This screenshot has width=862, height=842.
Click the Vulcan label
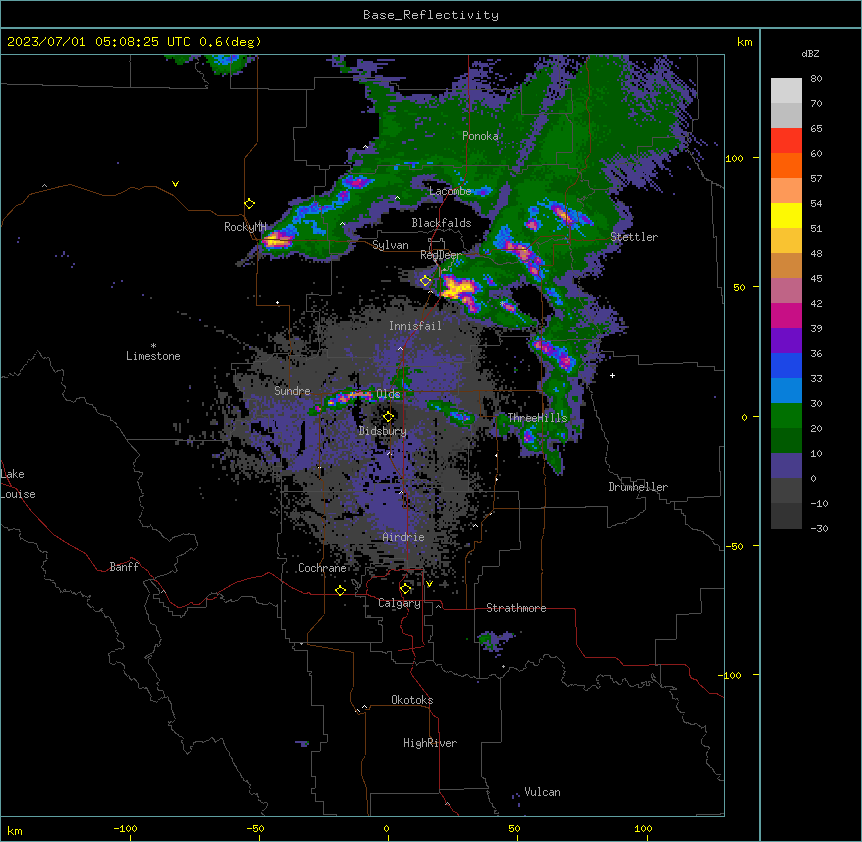pyautogui.click(x=542, y=792)
